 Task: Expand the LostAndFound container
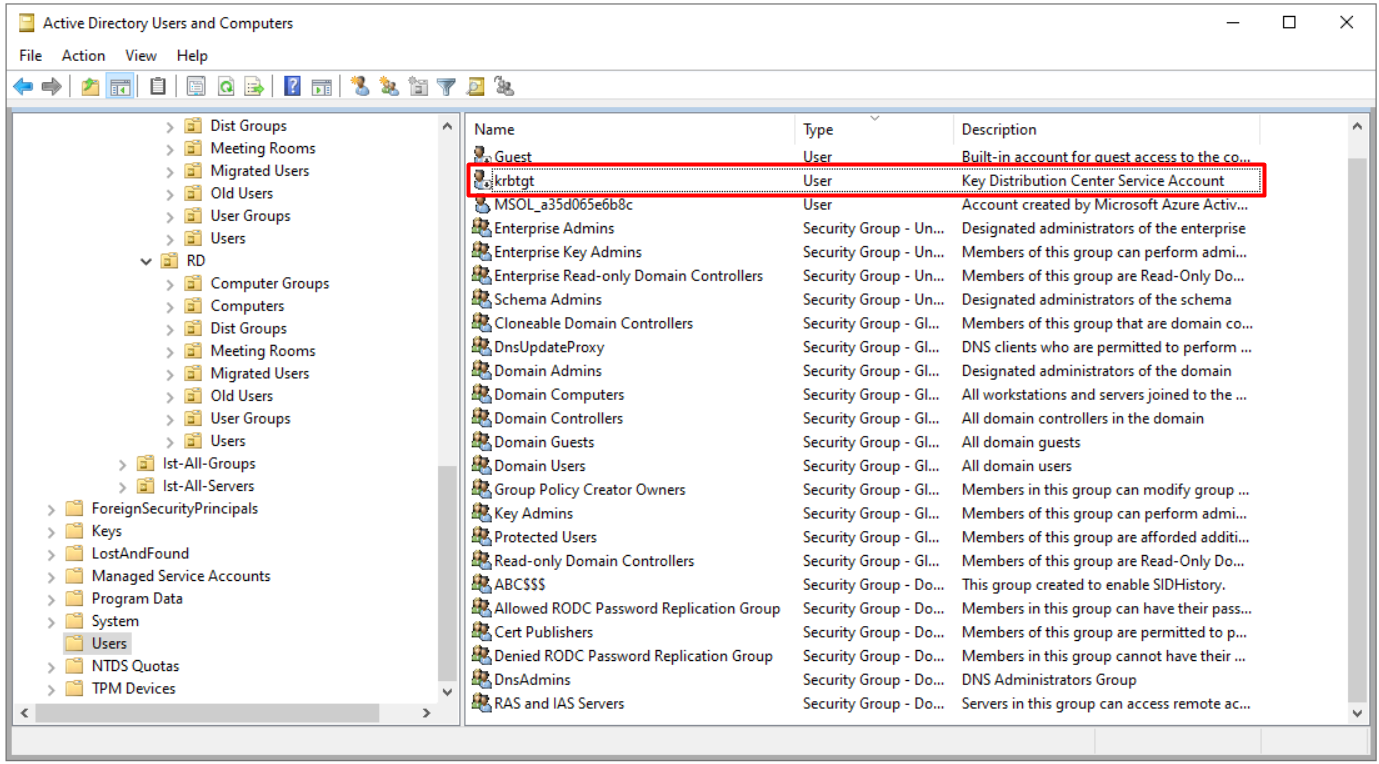[x=51, y=554]
